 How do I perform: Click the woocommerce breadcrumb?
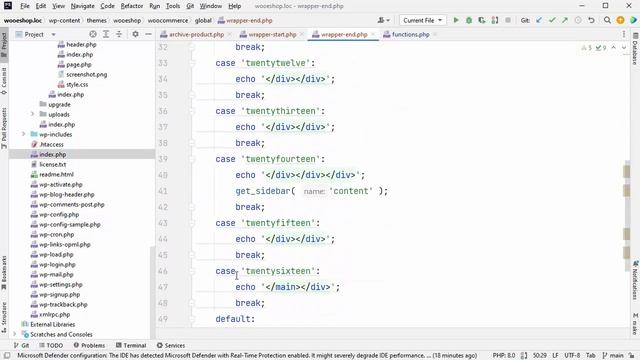pos(168,20)
